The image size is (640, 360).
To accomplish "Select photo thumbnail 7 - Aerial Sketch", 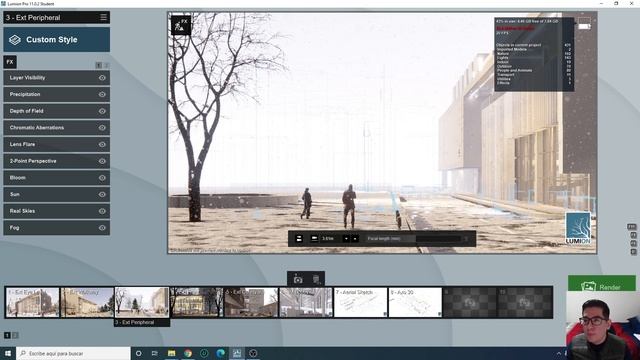I will pos(361,302).
